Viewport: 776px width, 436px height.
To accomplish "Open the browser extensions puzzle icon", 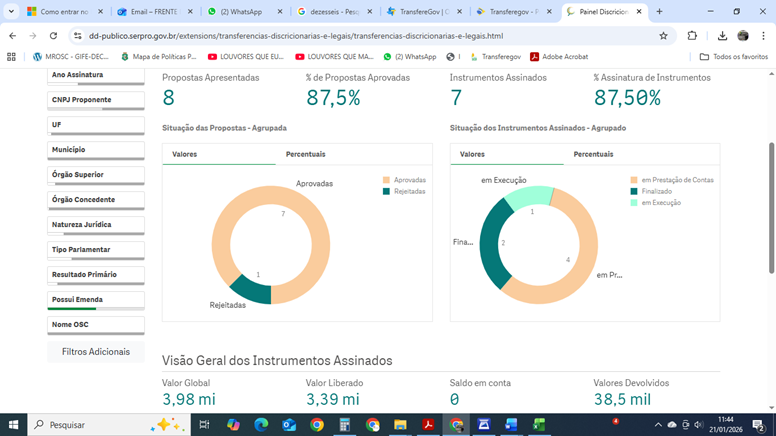I will click(692, 36).
